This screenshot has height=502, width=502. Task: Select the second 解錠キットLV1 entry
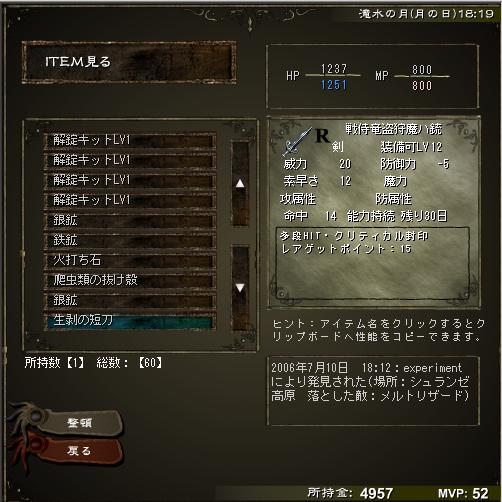click(130, 160)
